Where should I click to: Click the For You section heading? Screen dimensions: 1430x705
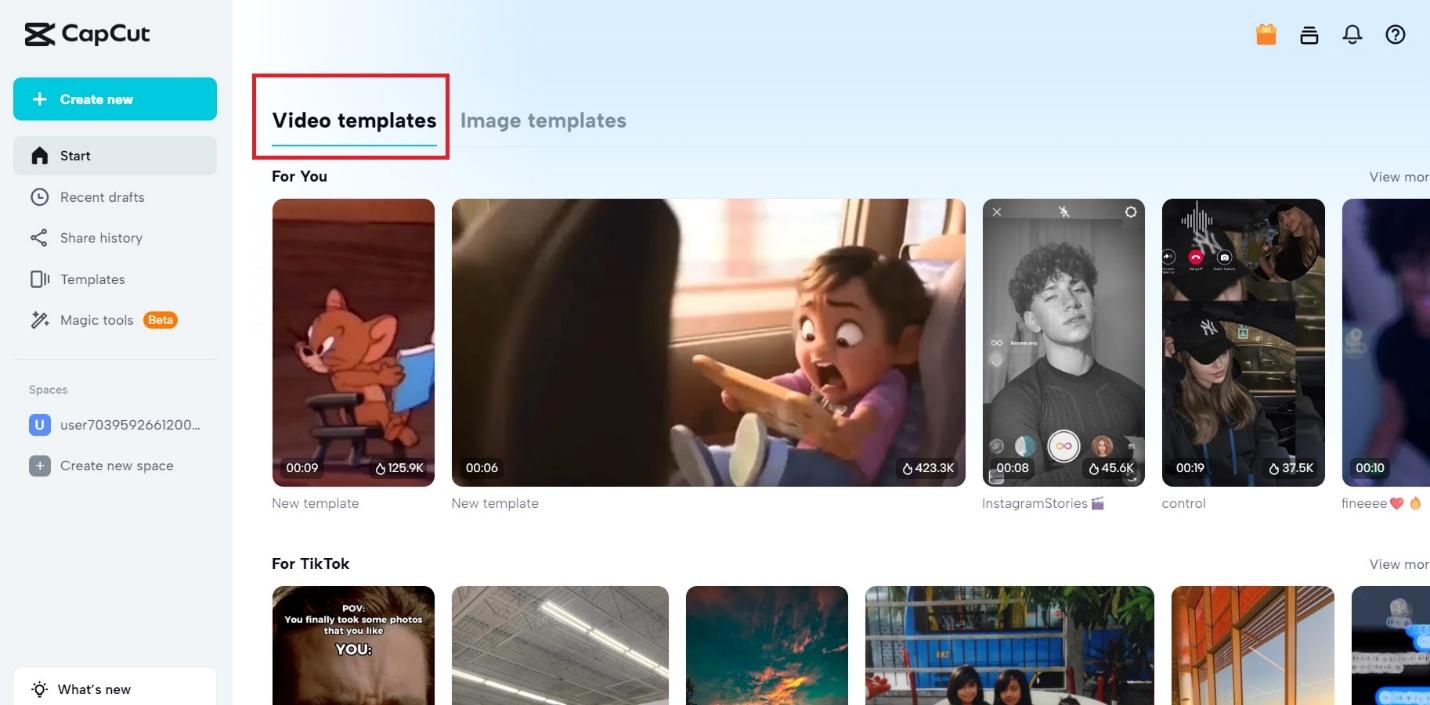(300, 176)
